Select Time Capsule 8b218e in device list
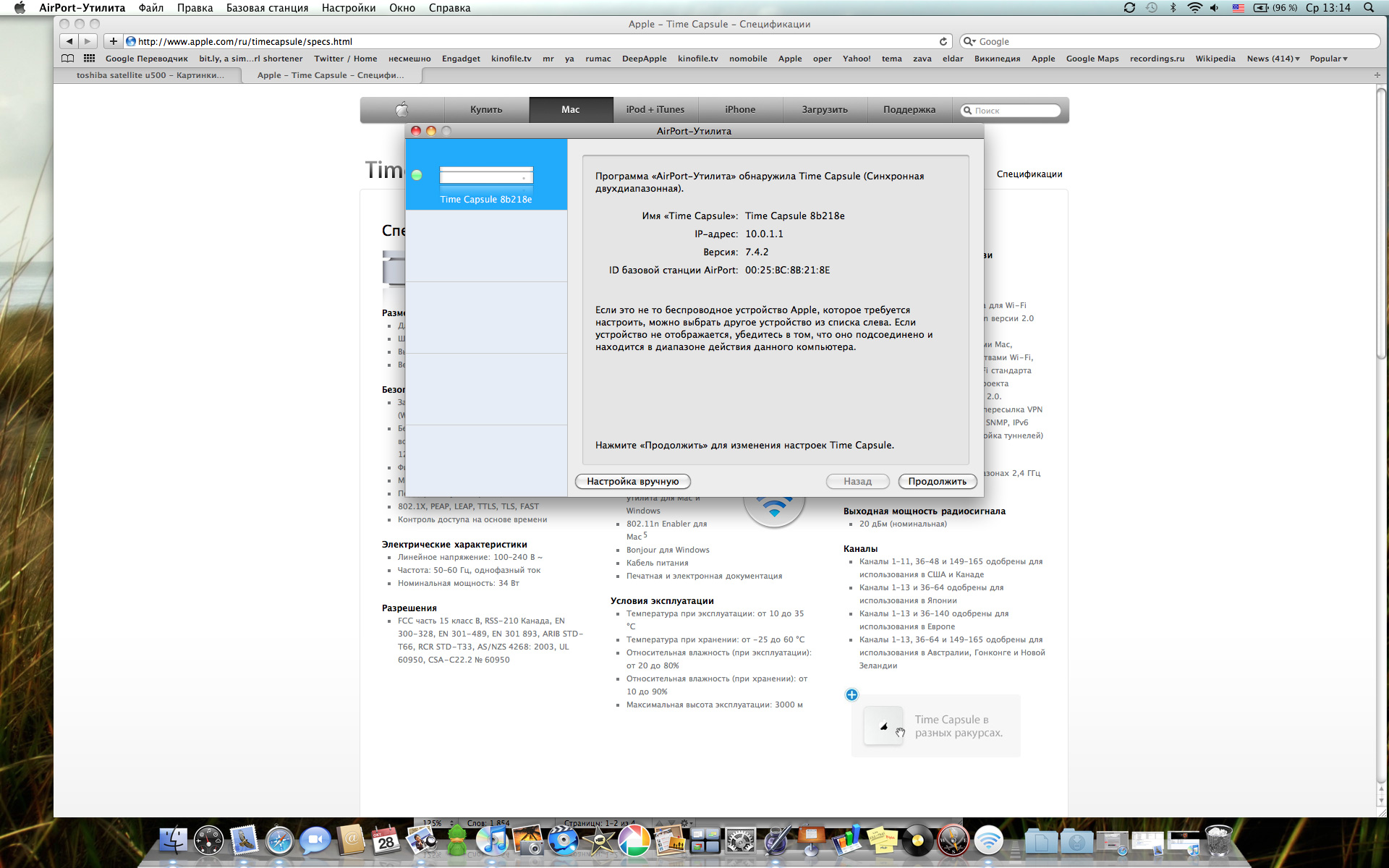Viewport: 1389px width, 868px height. click(x=486, y=174)
